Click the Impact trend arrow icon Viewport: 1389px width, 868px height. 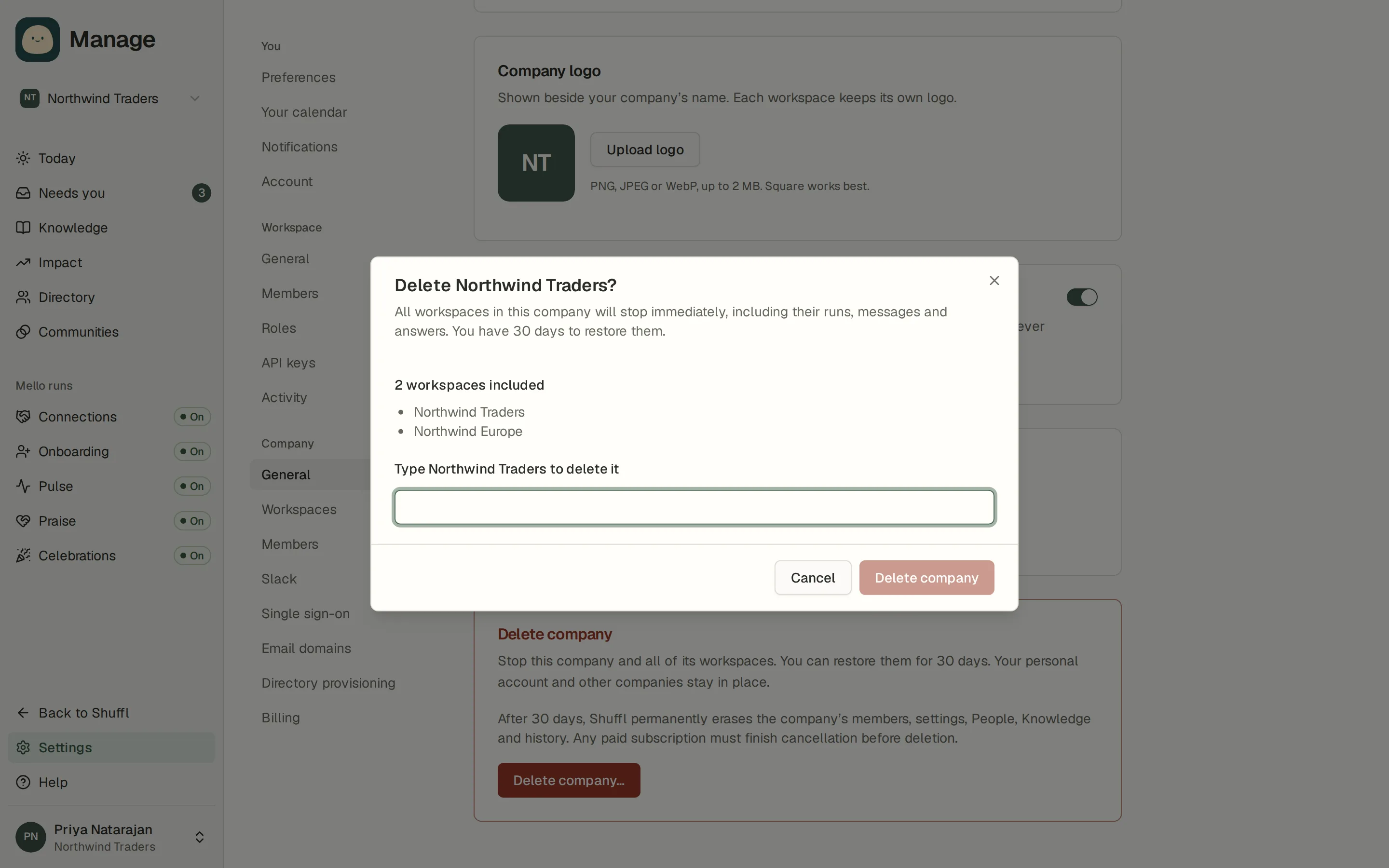point(23,262)
